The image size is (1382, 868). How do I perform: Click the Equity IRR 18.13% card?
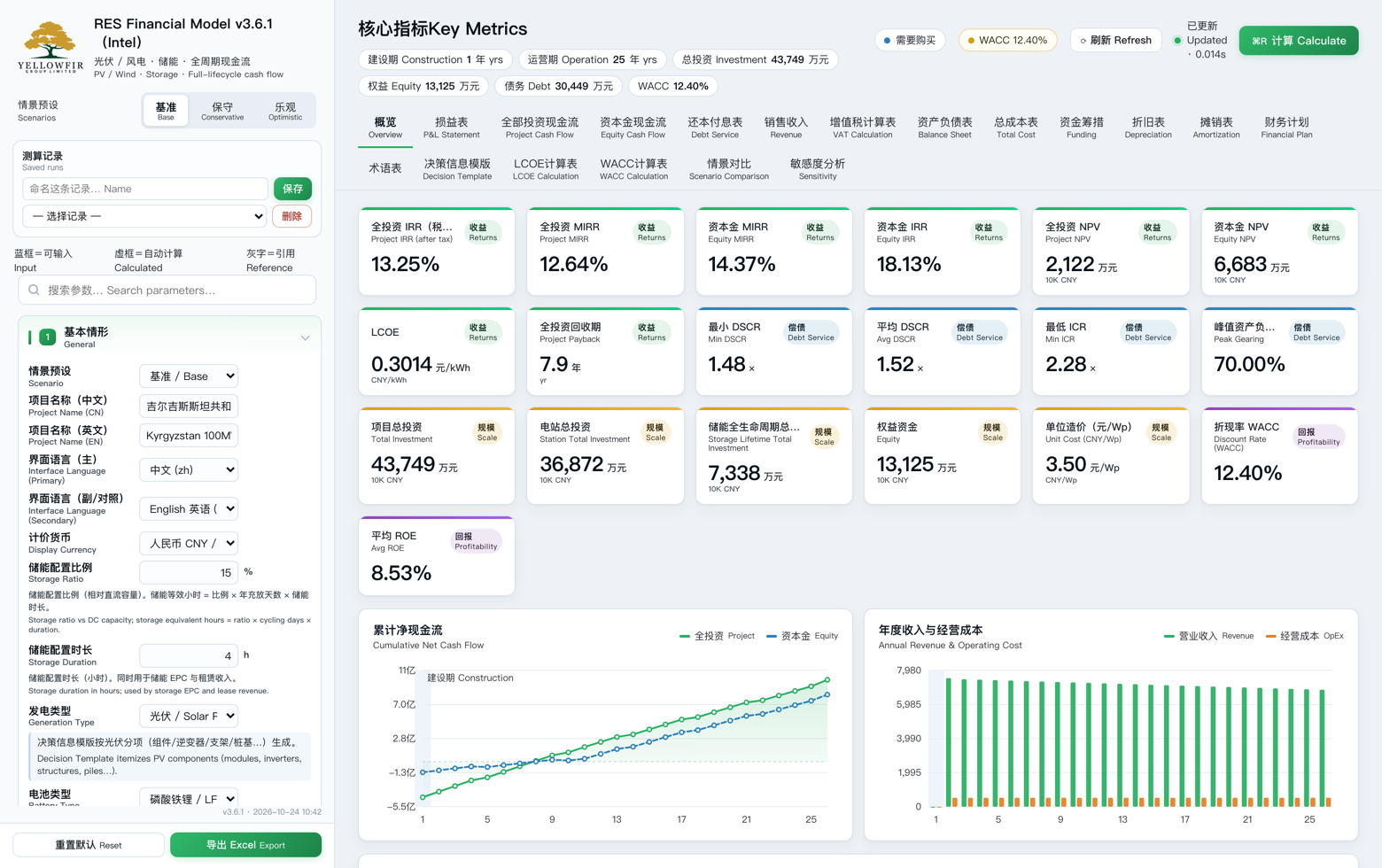[x=942, y=252]
